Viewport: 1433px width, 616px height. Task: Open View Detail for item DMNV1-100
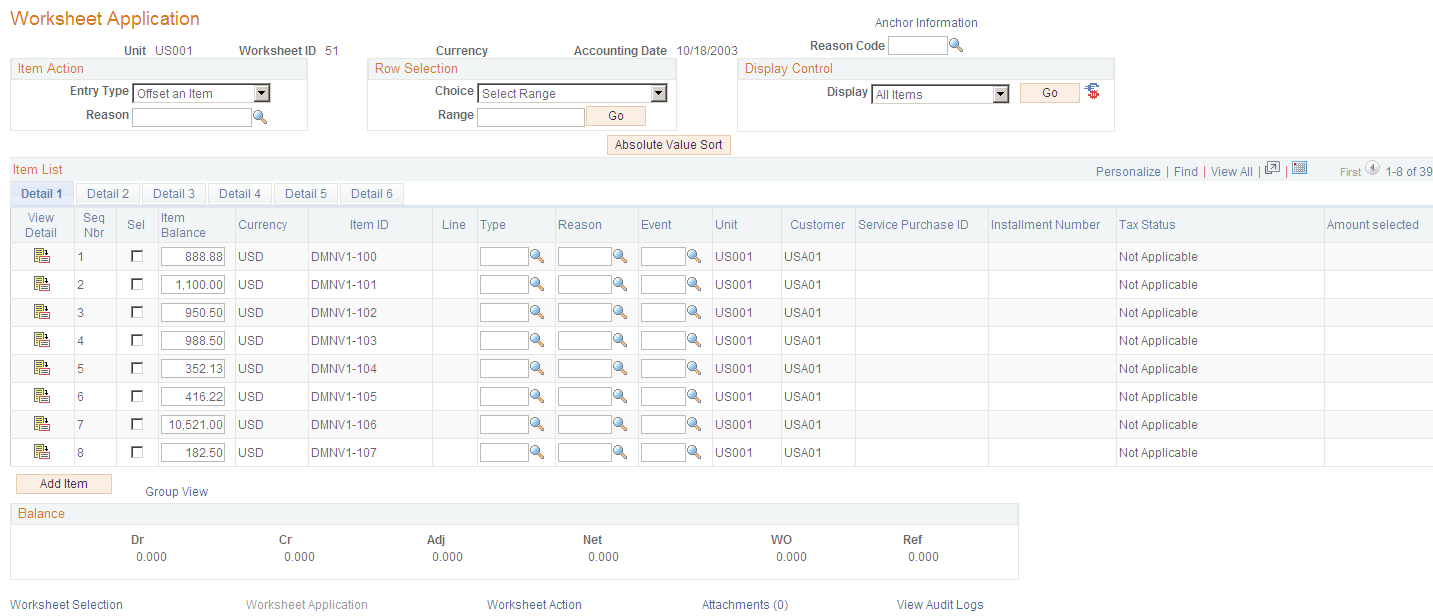(x=40, y=256)
